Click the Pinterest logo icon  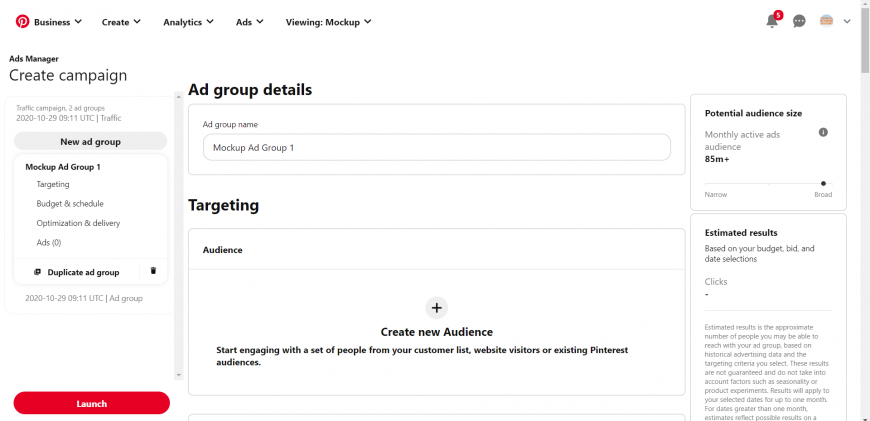[x=22, y=22]
